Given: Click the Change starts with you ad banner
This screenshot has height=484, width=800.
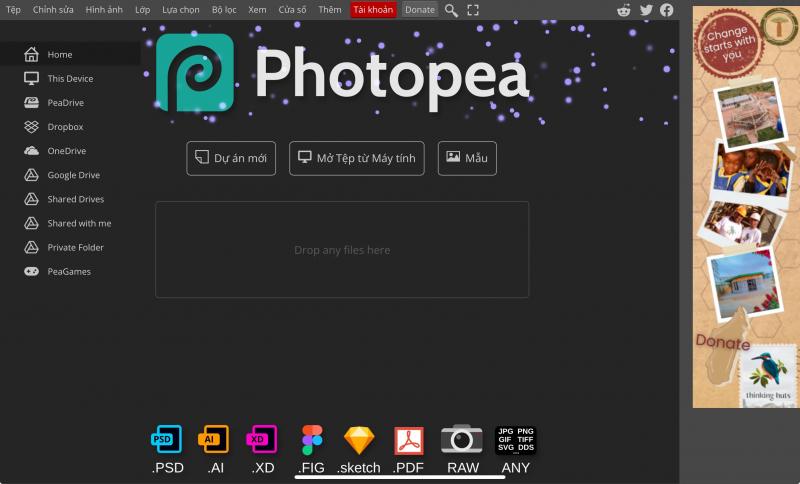Looking at the screenshot, I should point(746,207).
